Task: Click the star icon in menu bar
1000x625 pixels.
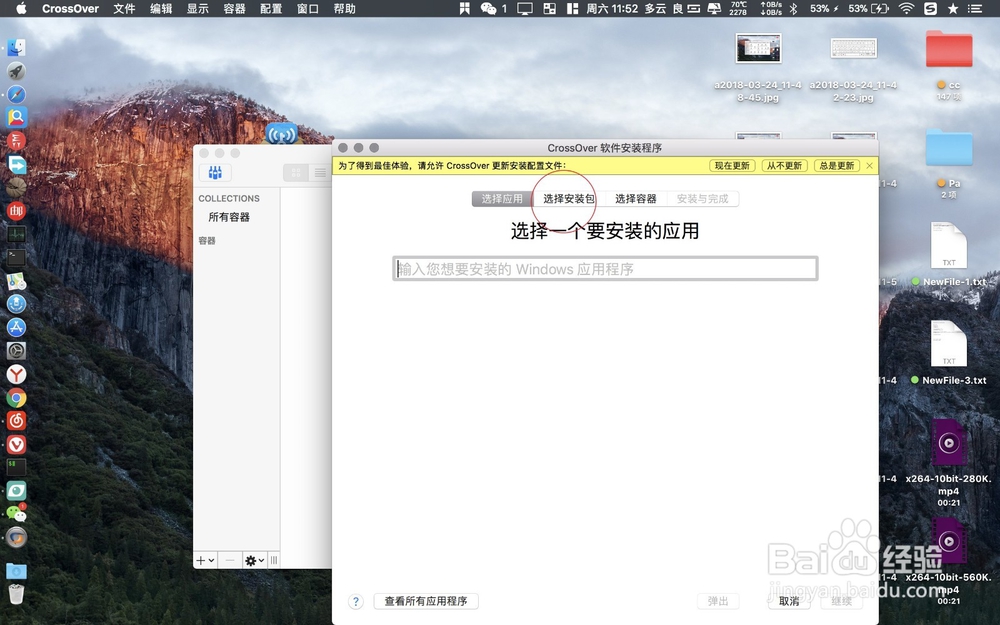Action: [953, 8]
